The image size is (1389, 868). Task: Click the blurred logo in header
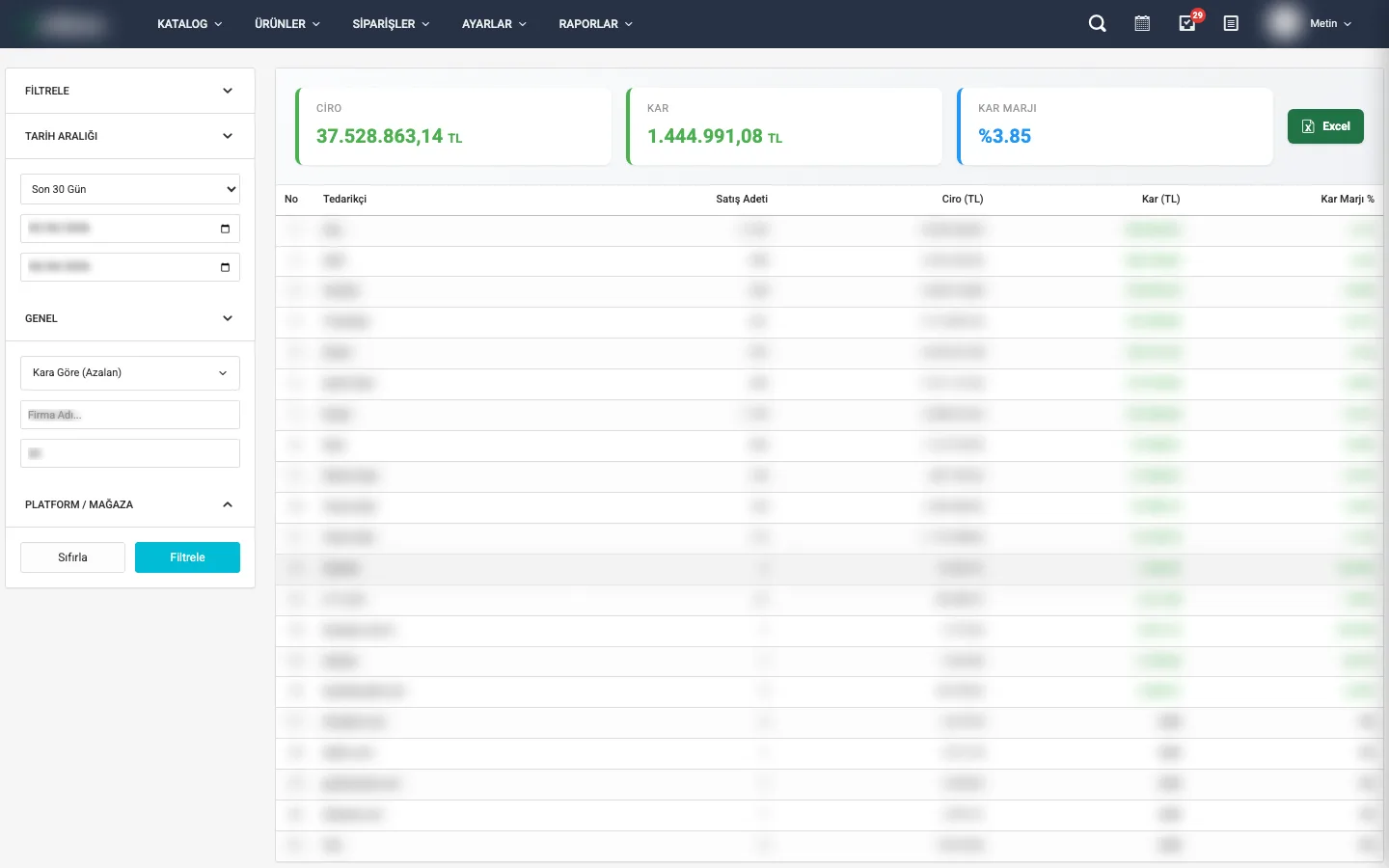(72, 24)
